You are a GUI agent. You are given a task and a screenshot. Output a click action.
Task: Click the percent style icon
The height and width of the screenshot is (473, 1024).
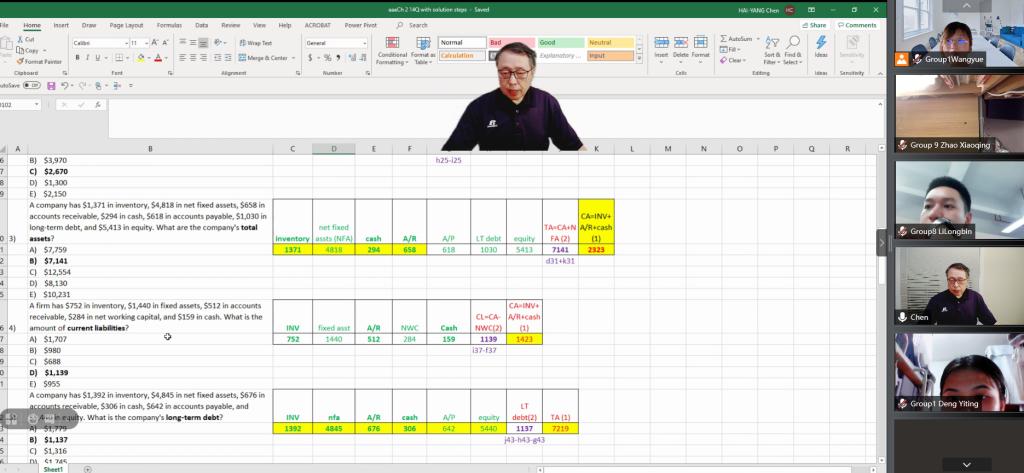[x=326, y=57]
